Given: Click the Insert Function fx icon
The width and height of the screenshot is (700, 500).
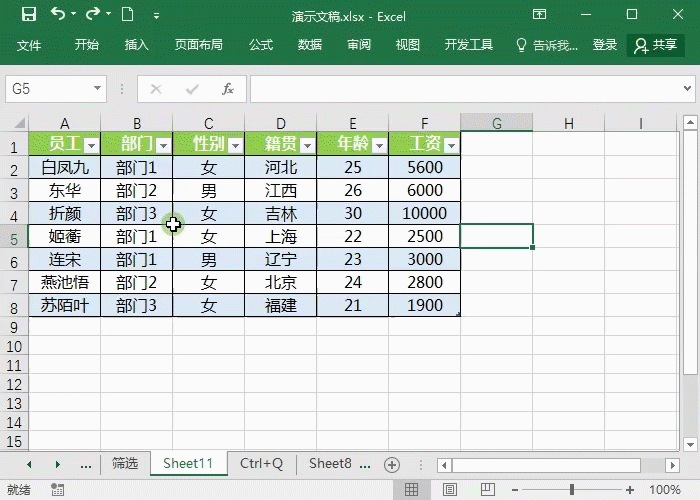Looking at the screenshot, I should (227, 89).
